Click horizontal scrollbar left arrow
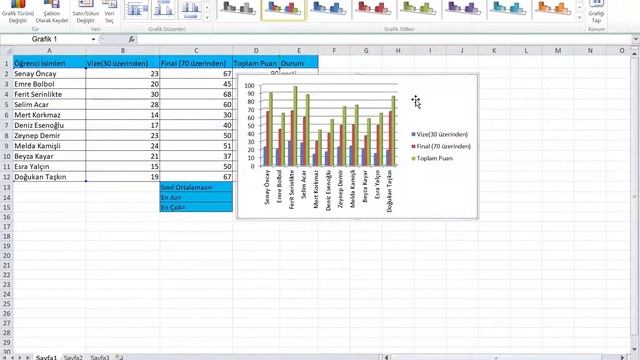640x360 pixels. 386,357
